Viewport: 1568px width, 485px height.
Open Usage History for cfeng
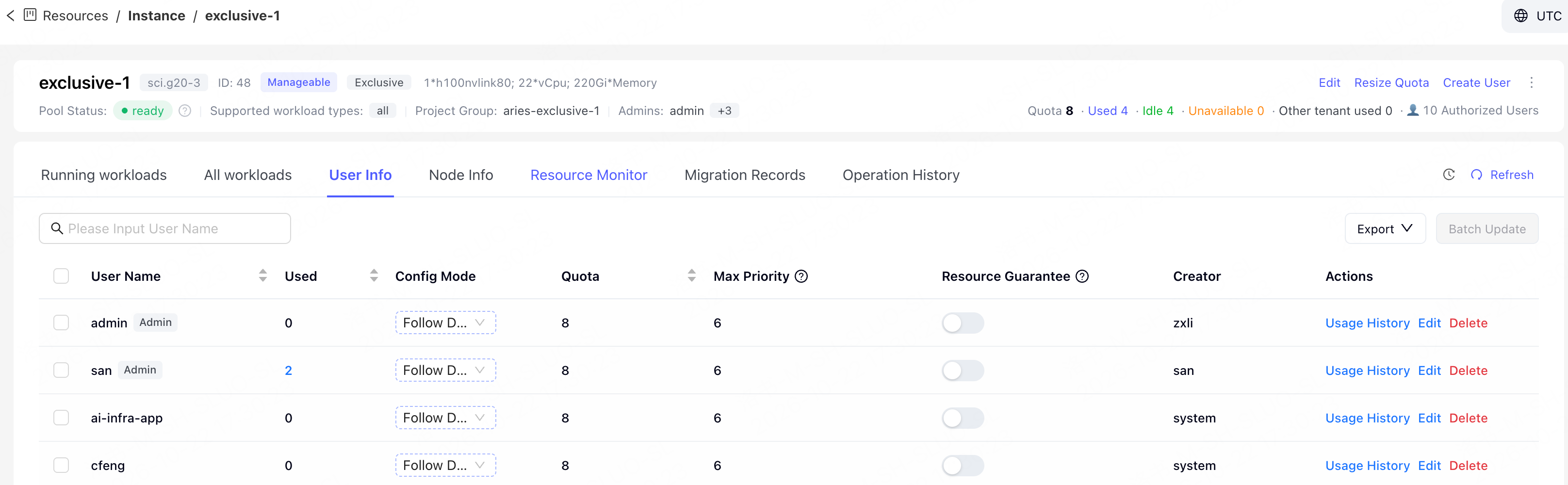(1367, 466)
